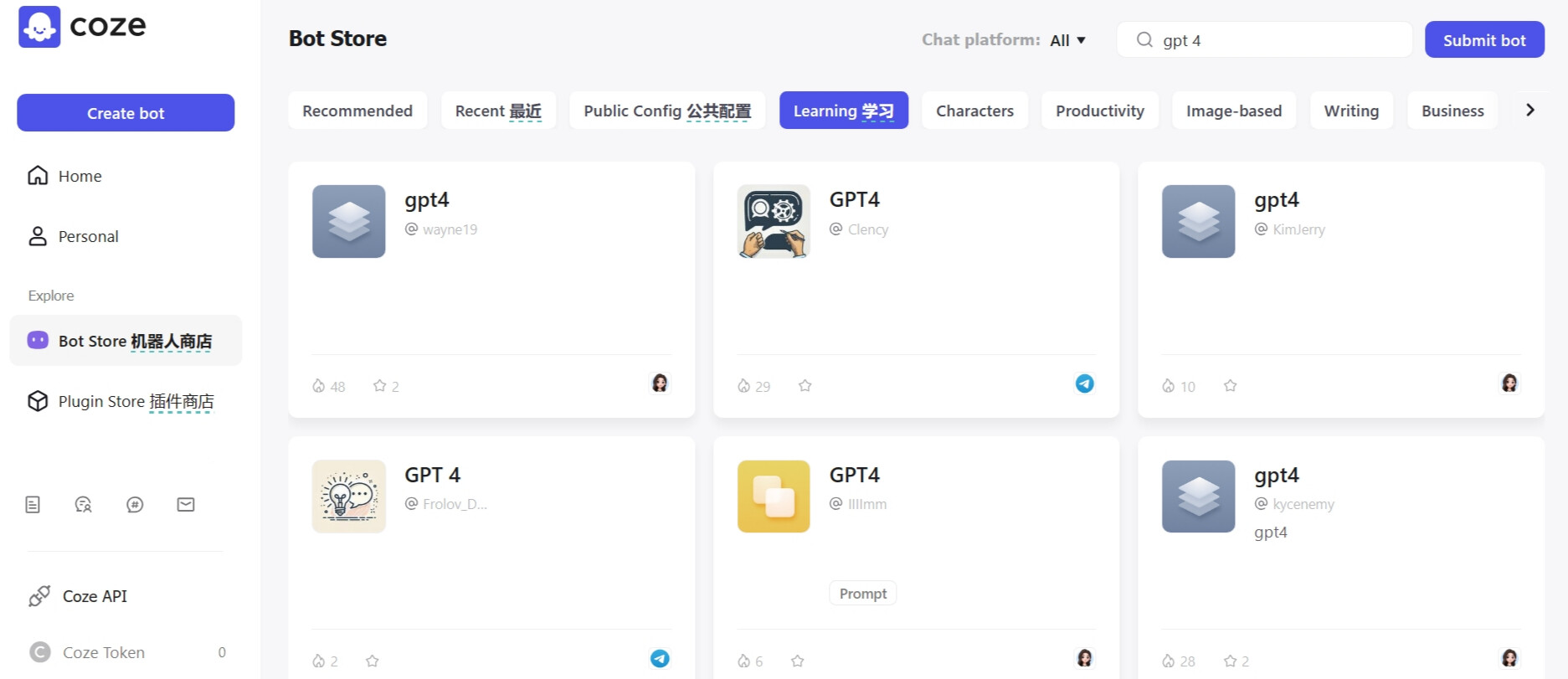1568x679 pixels.
Task: Click the flame usage icon on wayne19's card
Action: click(319, 385)
